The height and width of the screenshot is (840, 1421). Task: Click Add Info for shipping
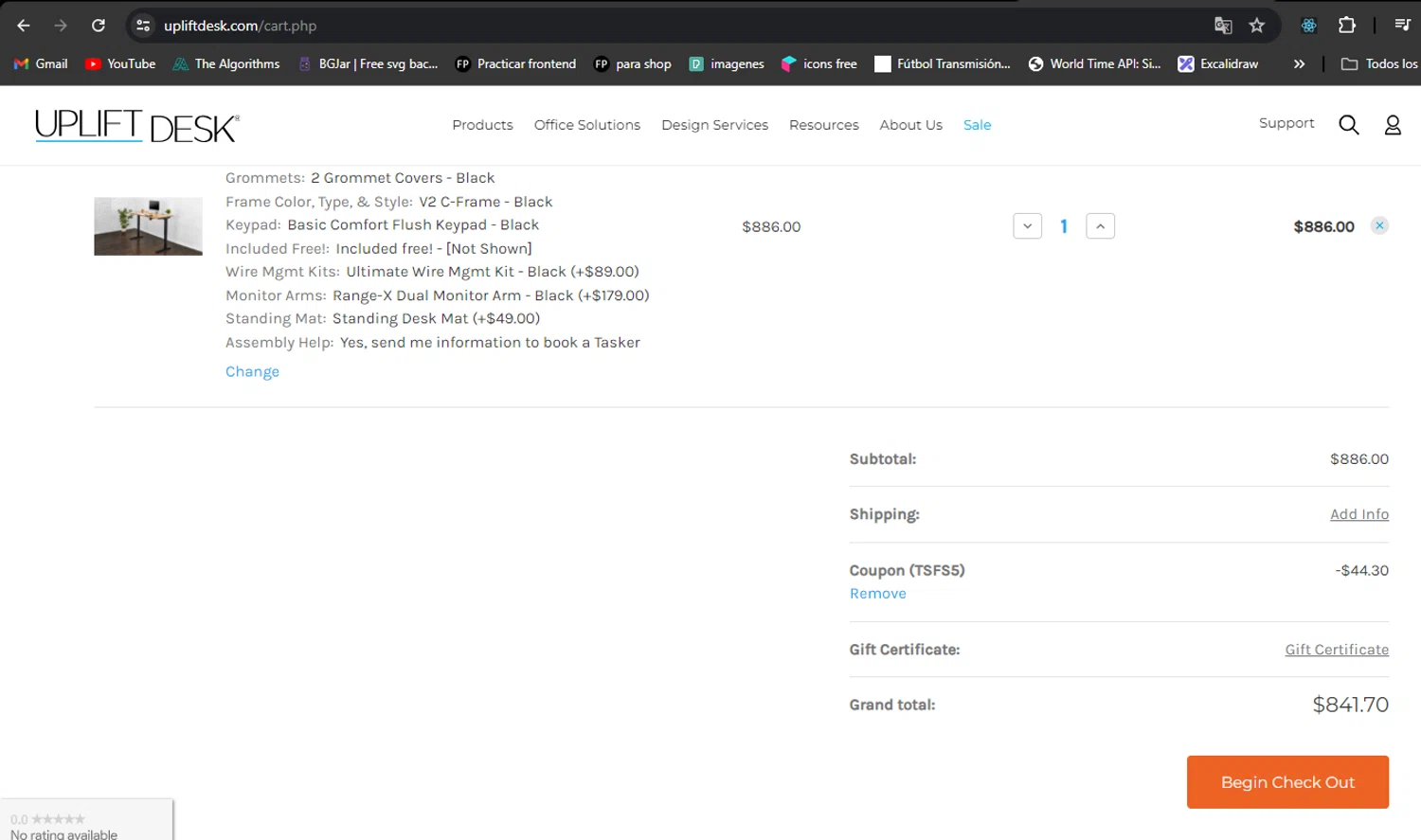point(1359,514)
